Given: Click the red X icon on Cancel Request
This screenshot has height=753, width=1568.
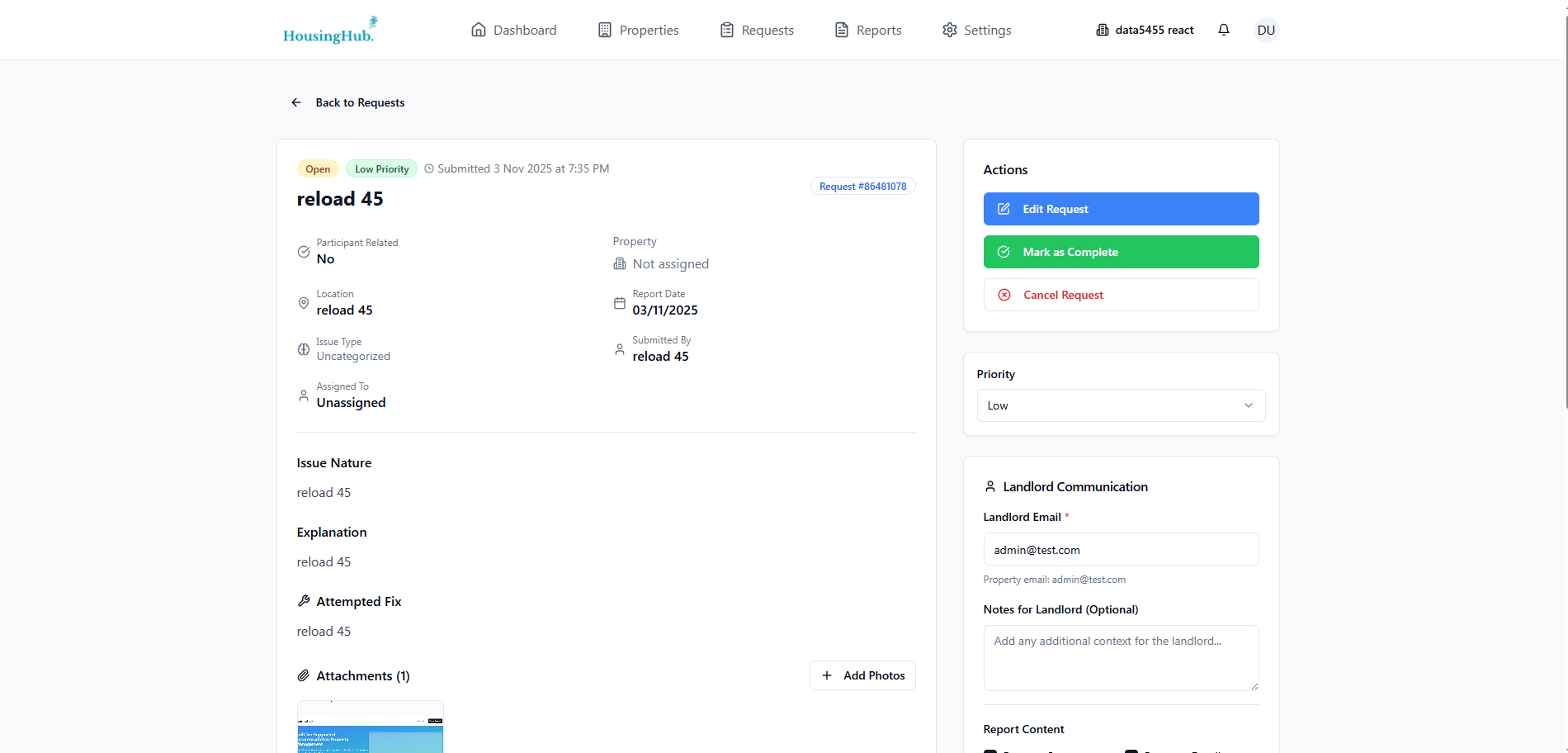Looking at the screenshot, I should 1004,295.
